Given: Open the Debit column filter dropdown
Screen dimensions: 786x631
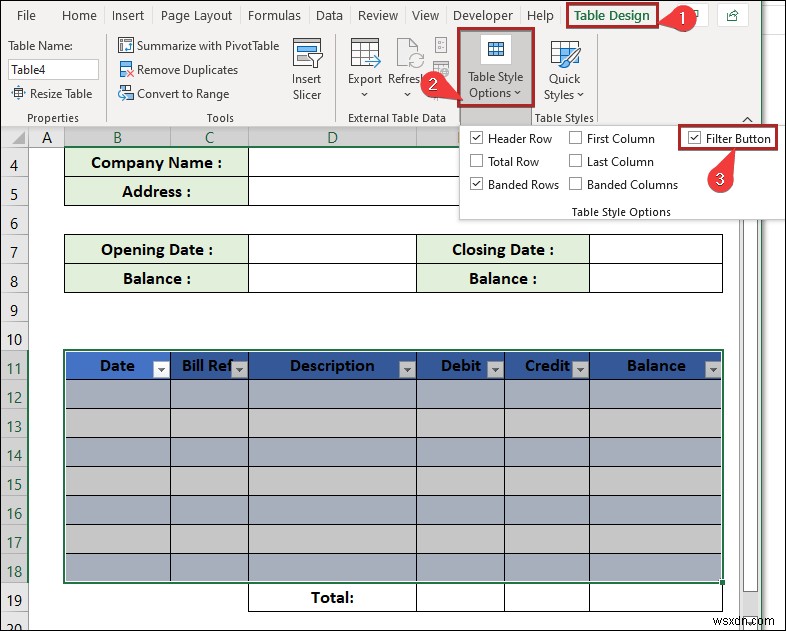Looking at the screenshot, I should tap(495, 369).
